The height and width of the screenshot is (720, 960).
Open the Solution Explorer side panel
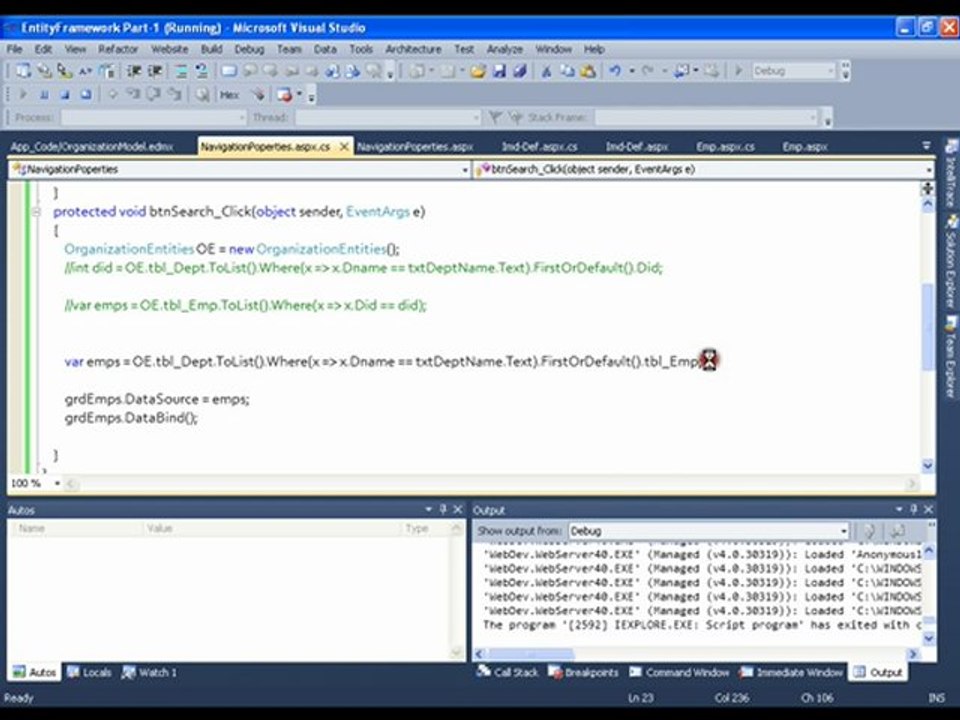pos(951,261)
